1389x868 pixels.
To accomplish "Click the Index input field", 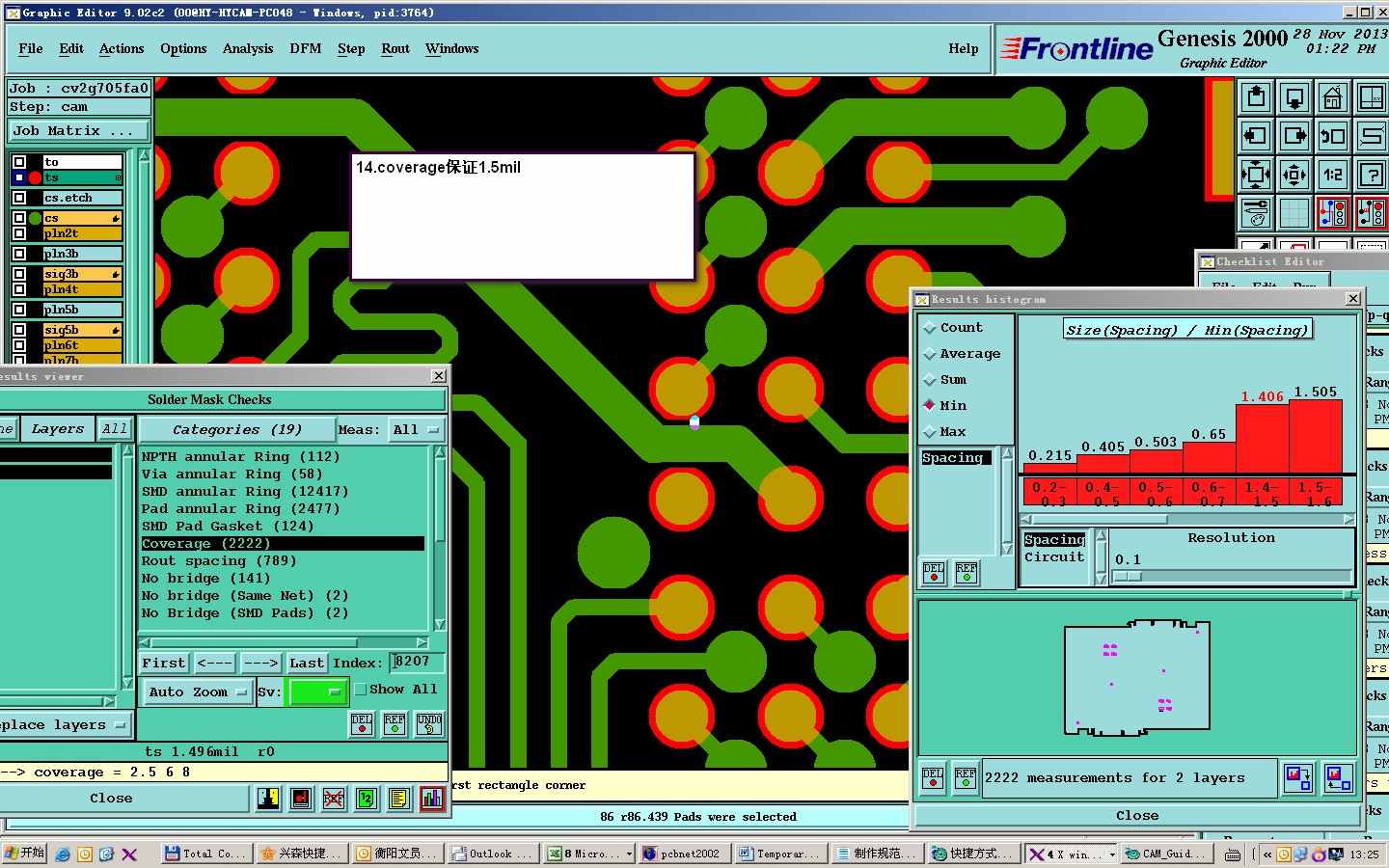I will coord(418,663).
